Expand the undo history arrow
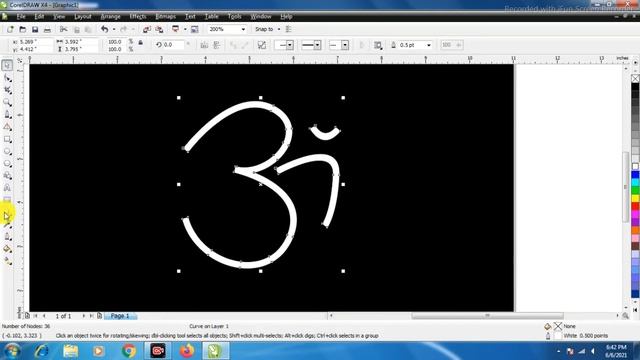 pos(113,29)
